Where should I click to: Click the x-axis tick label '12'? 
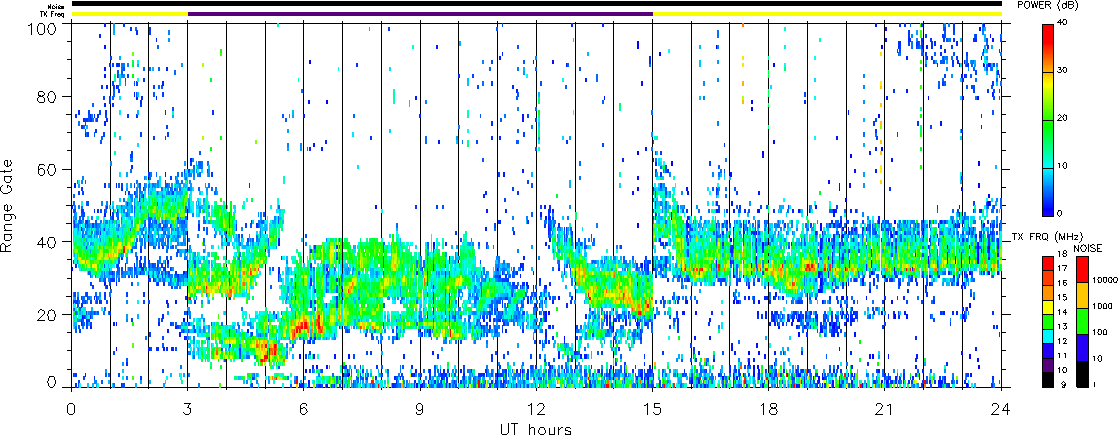[536, 409]
